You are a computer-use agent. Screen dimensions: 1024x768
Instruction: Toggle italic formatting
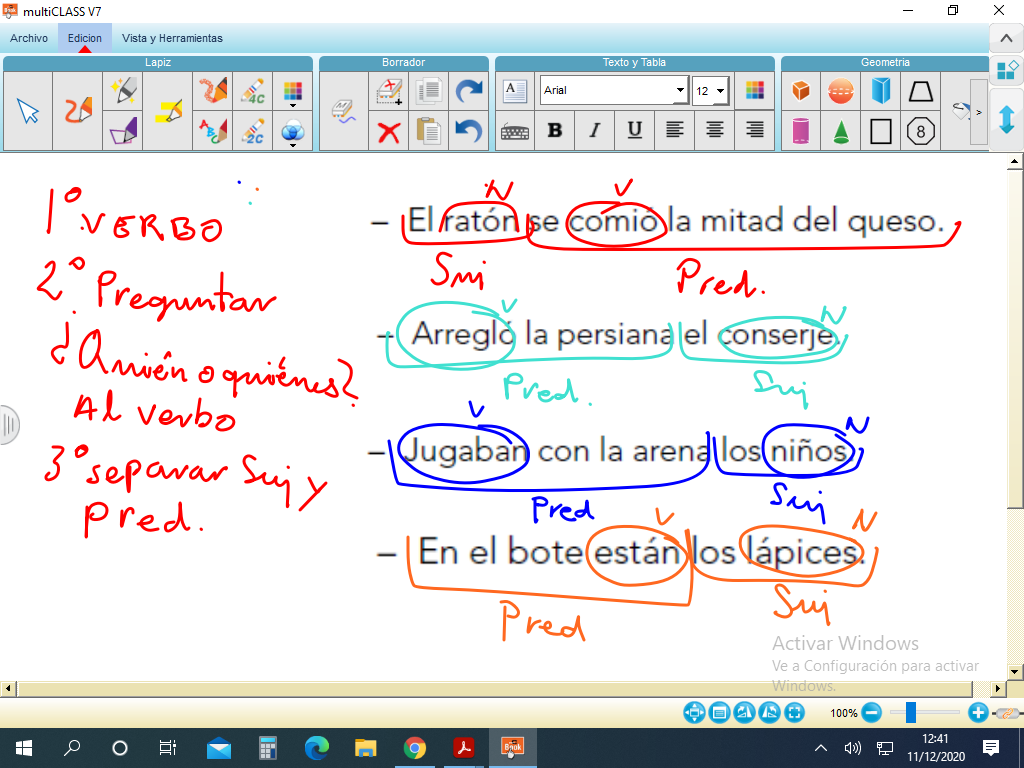594,131
